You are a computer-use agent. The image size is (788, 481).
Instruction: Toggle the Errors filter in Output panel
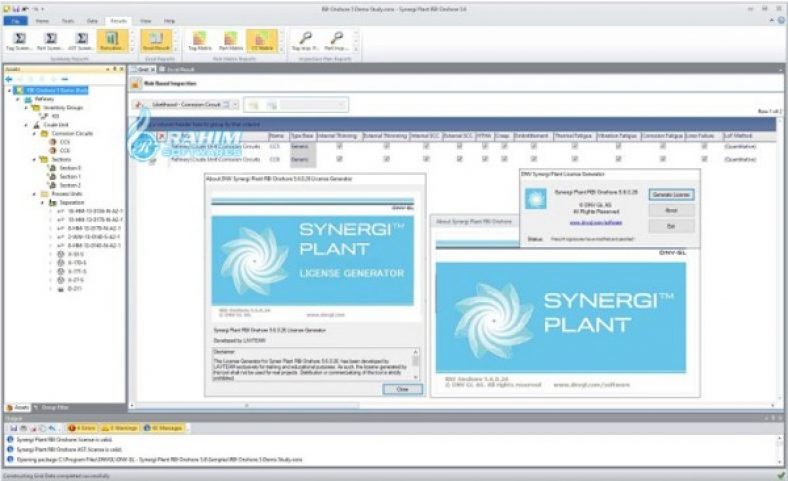point(81,428)
